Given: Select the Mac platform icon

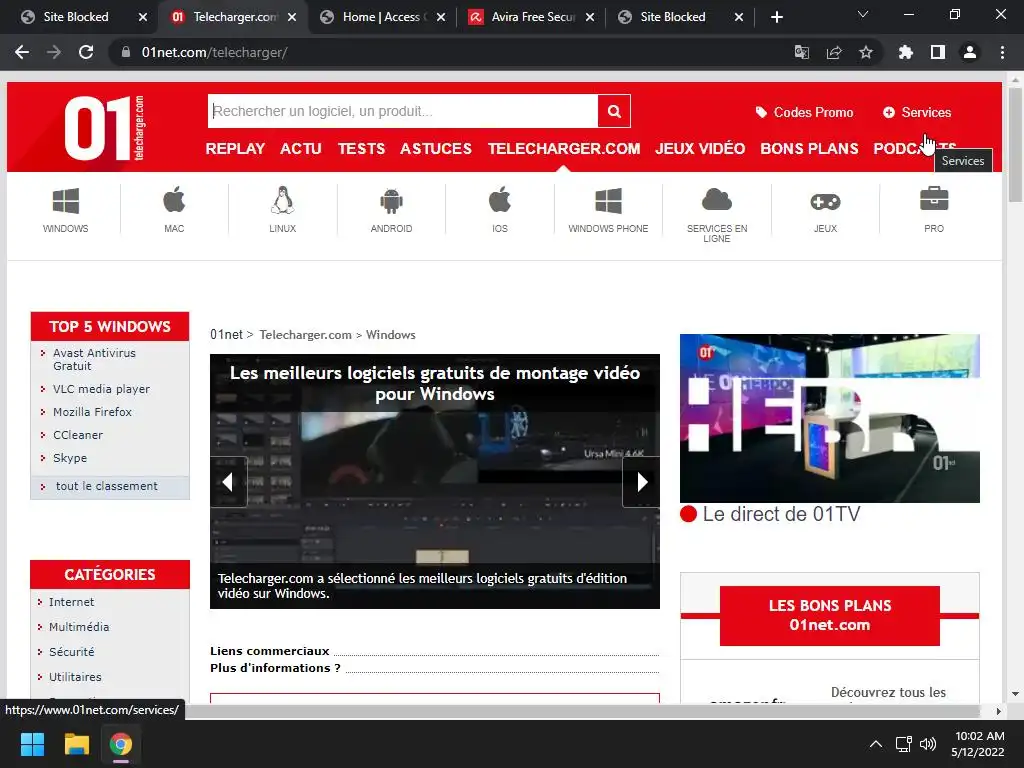Looking at the screenshot, I should coord(174,200).
